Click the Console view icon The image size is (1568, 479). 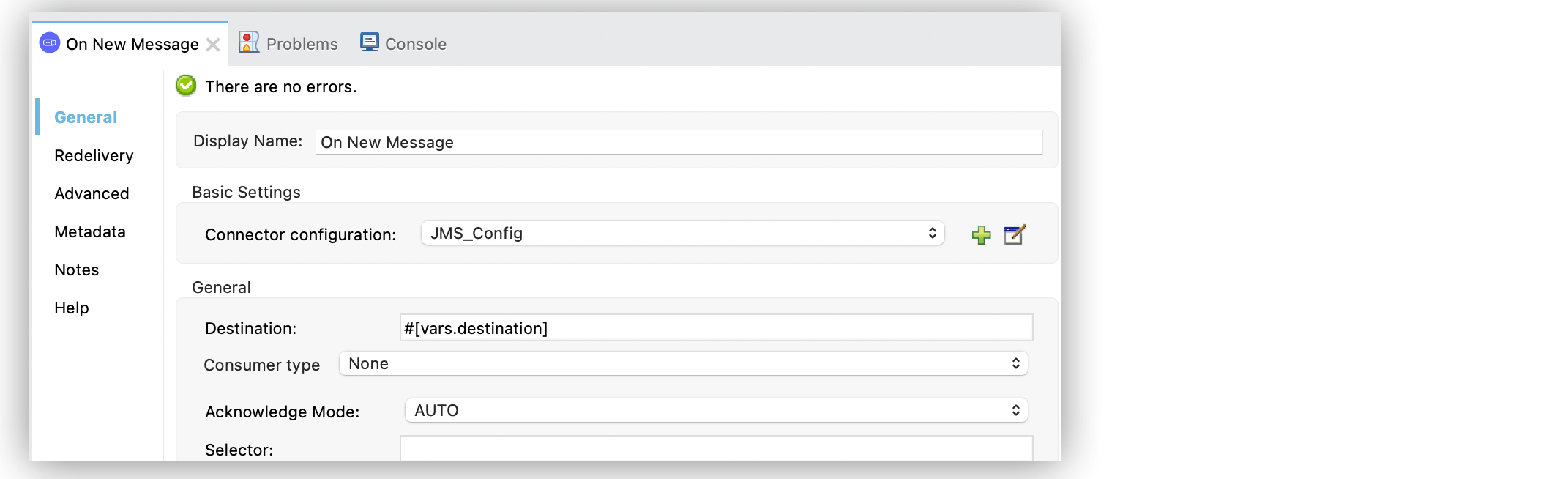coord(370,42)
